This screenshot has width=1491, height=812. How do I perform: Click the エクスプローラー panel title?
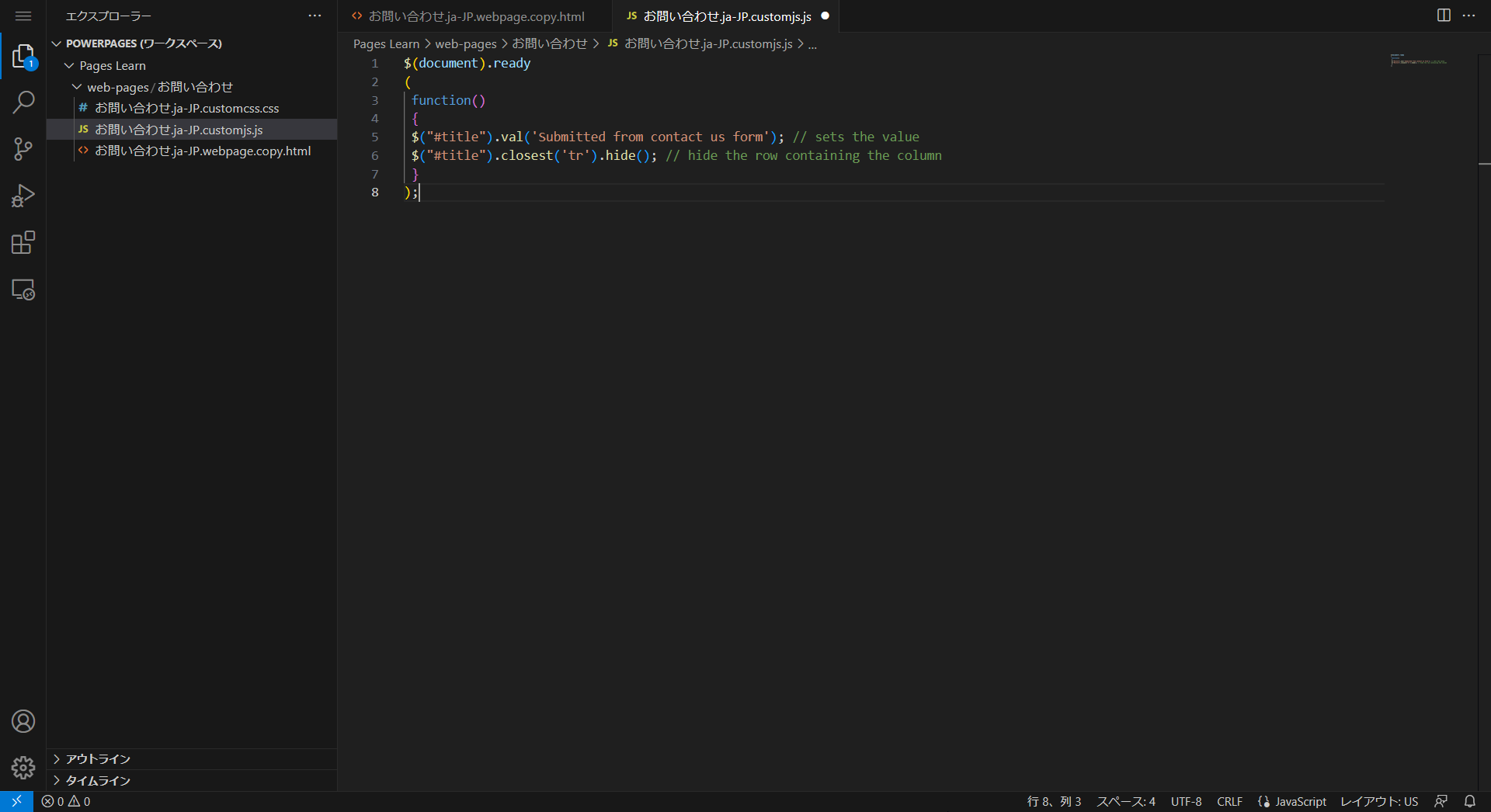click(109, 16)
